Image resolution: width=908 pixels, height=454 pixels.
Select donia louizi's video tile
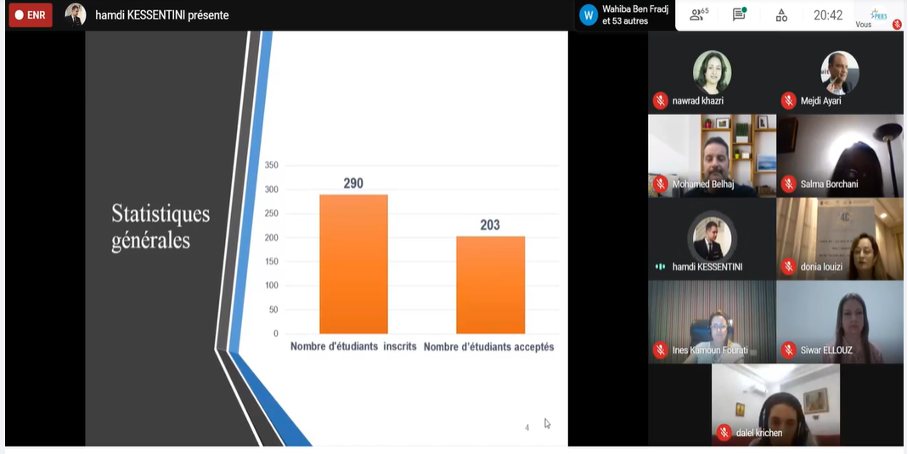pos(839,237)
